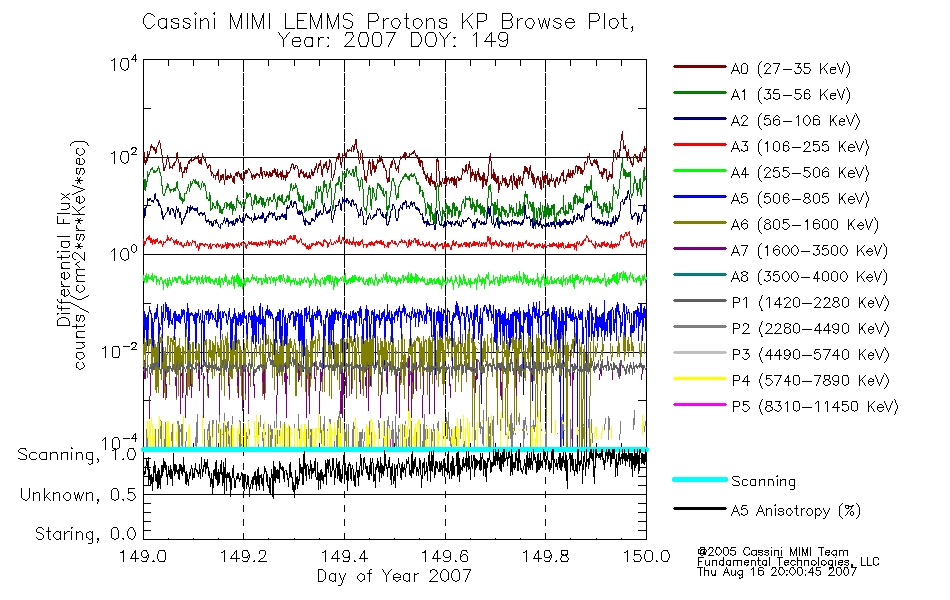Screen dimensions: 950x600
Task: Click the Year: 2007 DOY: 149 subtitle
Action: pyautogui.click(x=393, y=41)
